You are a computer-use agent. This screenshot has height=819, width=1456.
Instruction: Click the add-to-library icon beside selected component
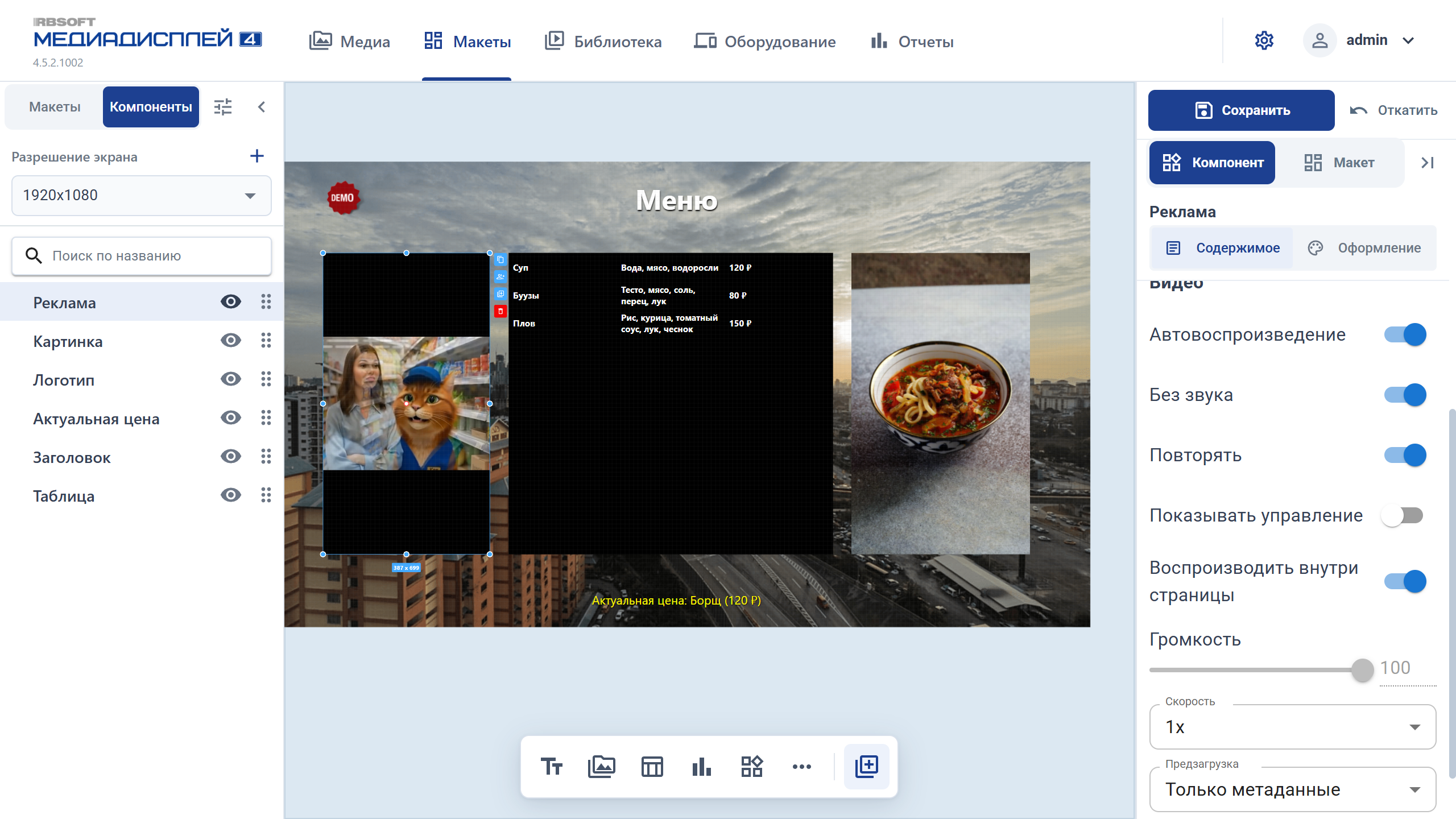point(500,294)
